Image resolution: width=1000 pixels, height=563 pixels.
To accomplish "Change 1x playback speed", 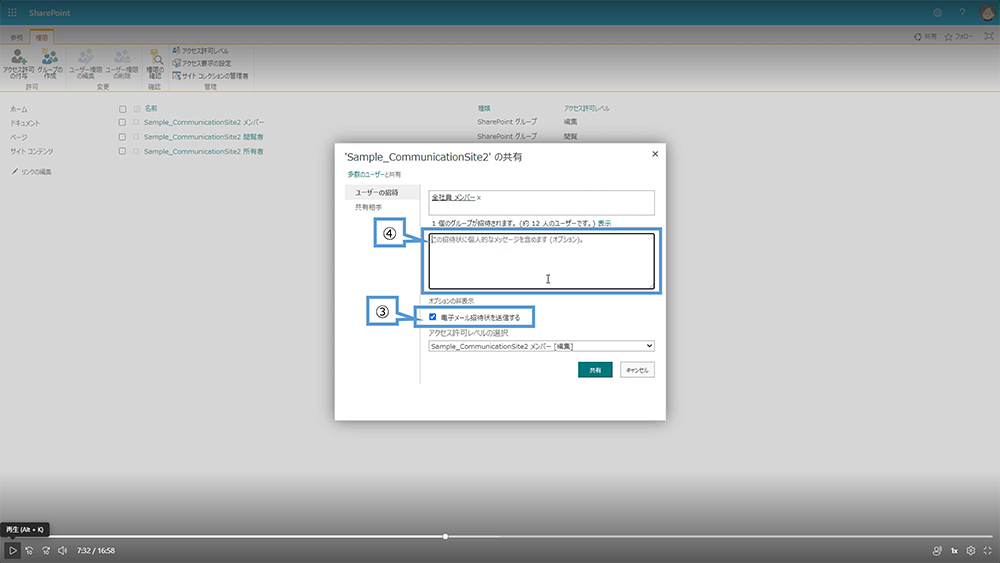I will [954, 550].
